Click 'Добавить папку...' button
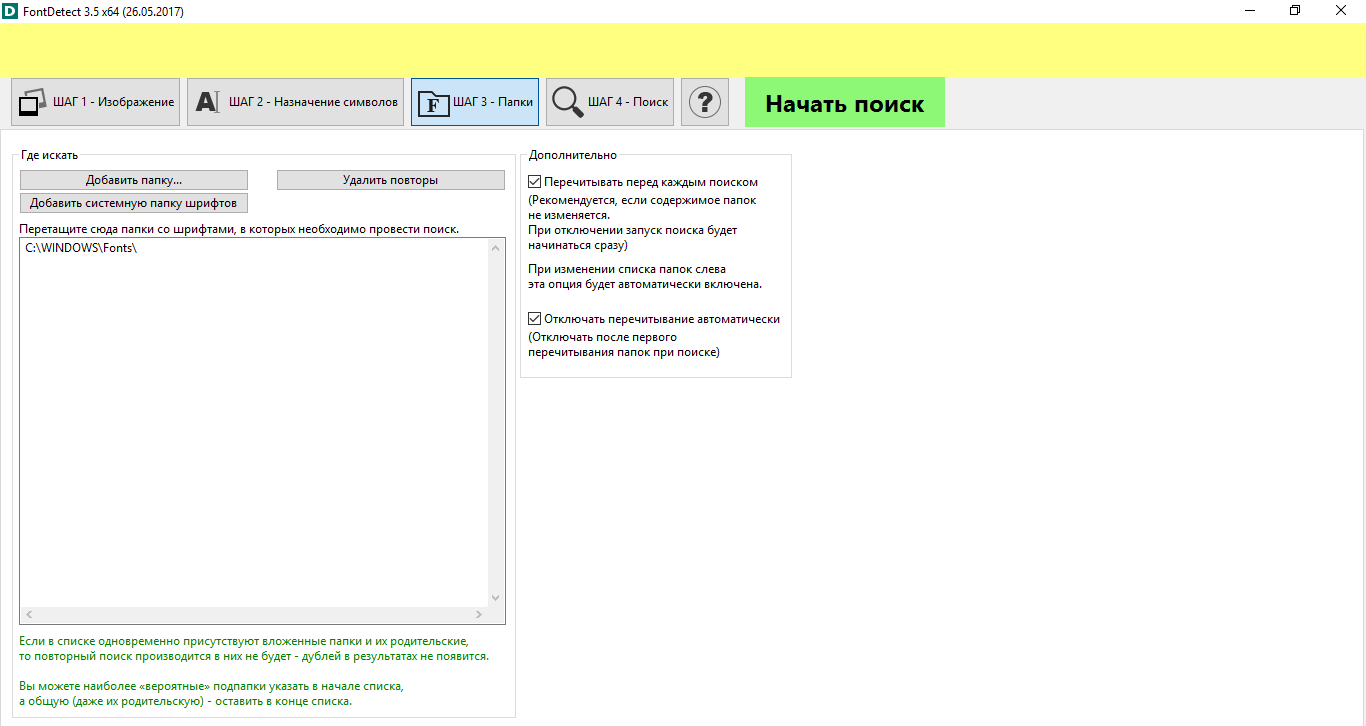 (134, 180)
